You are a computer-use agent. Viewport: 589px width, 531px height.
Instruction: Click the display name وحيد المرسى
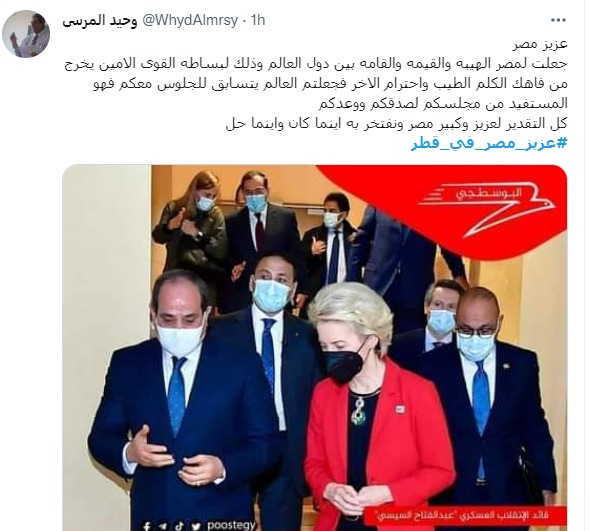coord(100,20)
